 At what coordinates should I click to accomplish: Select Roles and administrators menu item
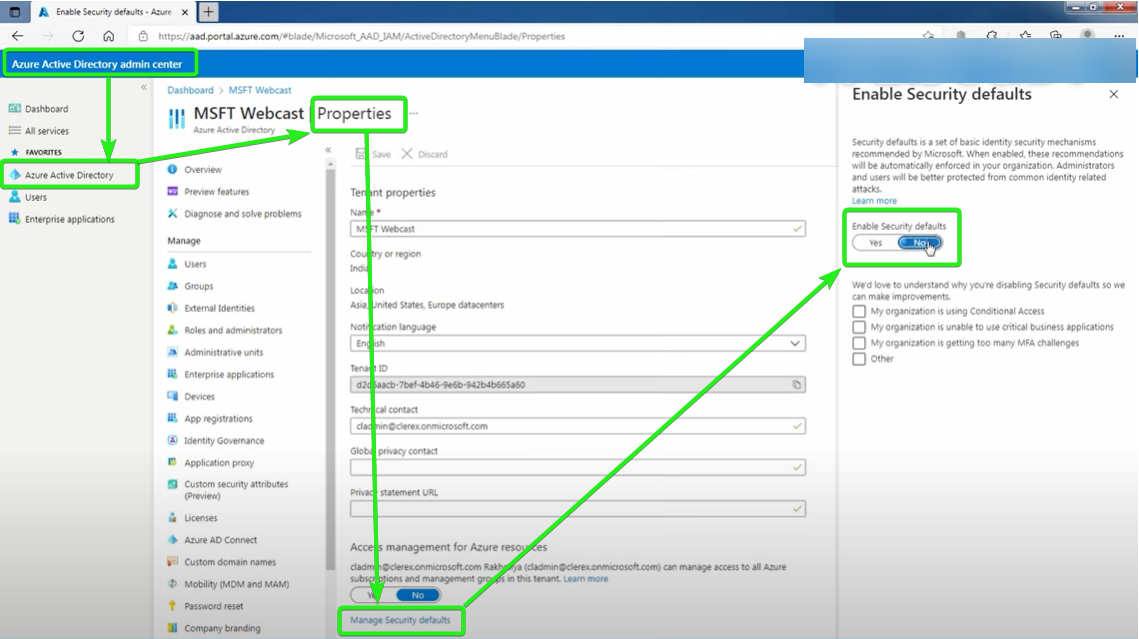(233, 330)
